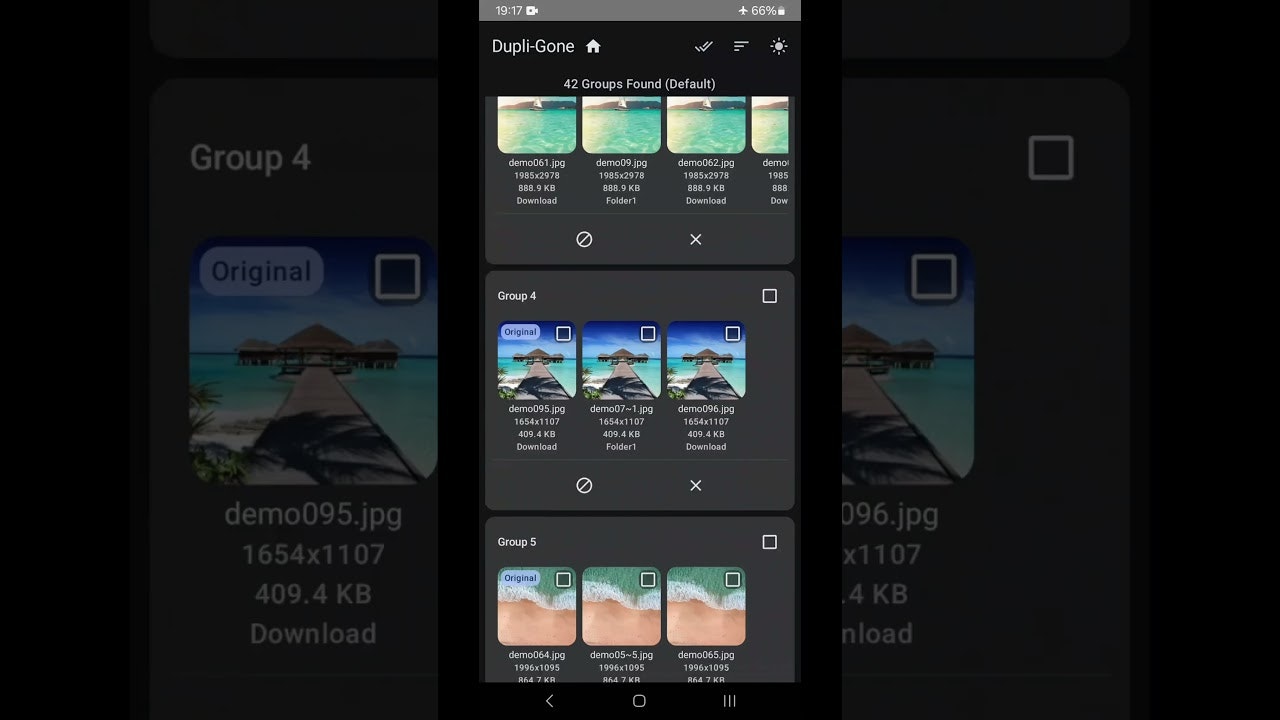Open the demo095.jpg pier thumbnail
1280x720 pixels.
coord(537,360)
